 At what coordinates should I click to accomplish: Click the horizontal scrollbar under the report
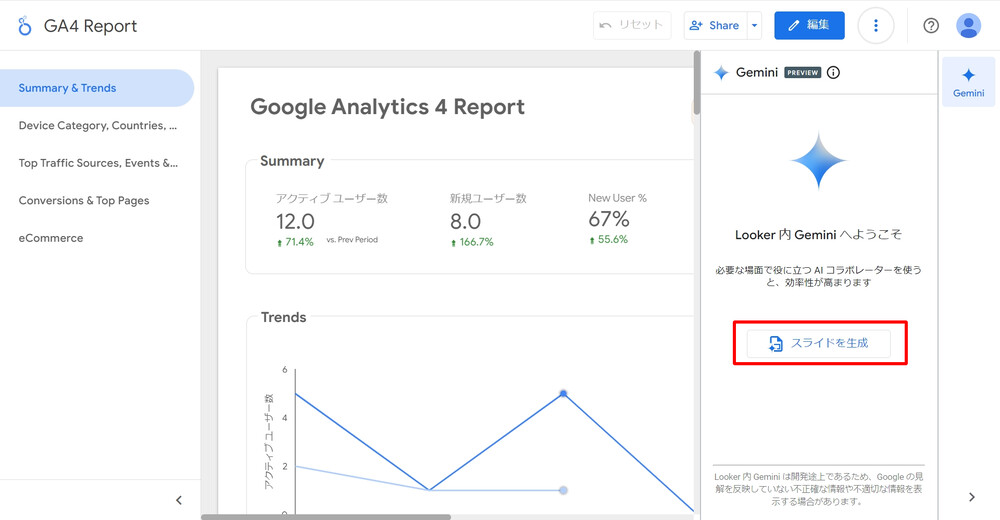tap(326, 517)
